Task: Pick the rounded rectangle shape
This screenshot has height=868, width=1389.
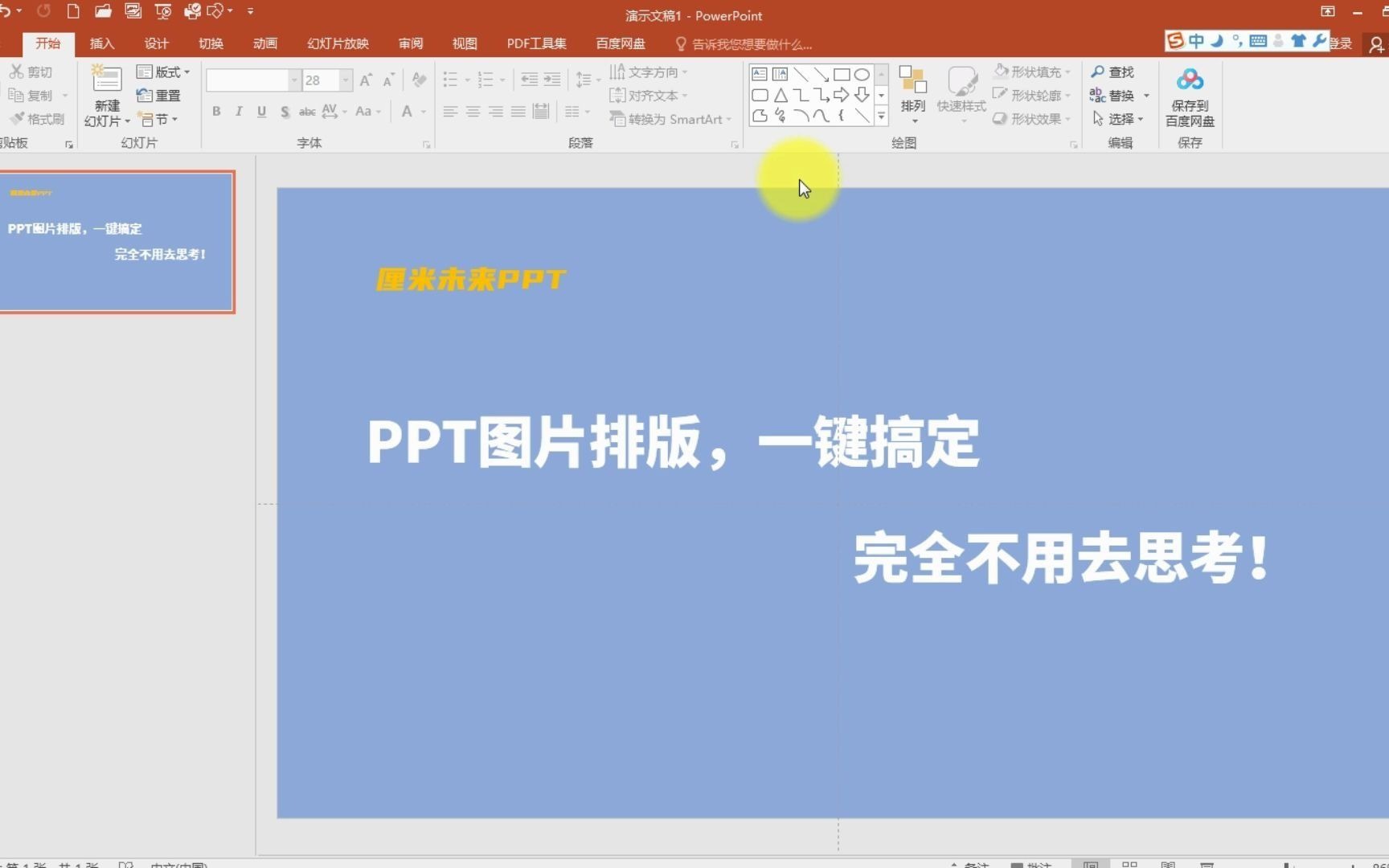Action: pos(760,95)
